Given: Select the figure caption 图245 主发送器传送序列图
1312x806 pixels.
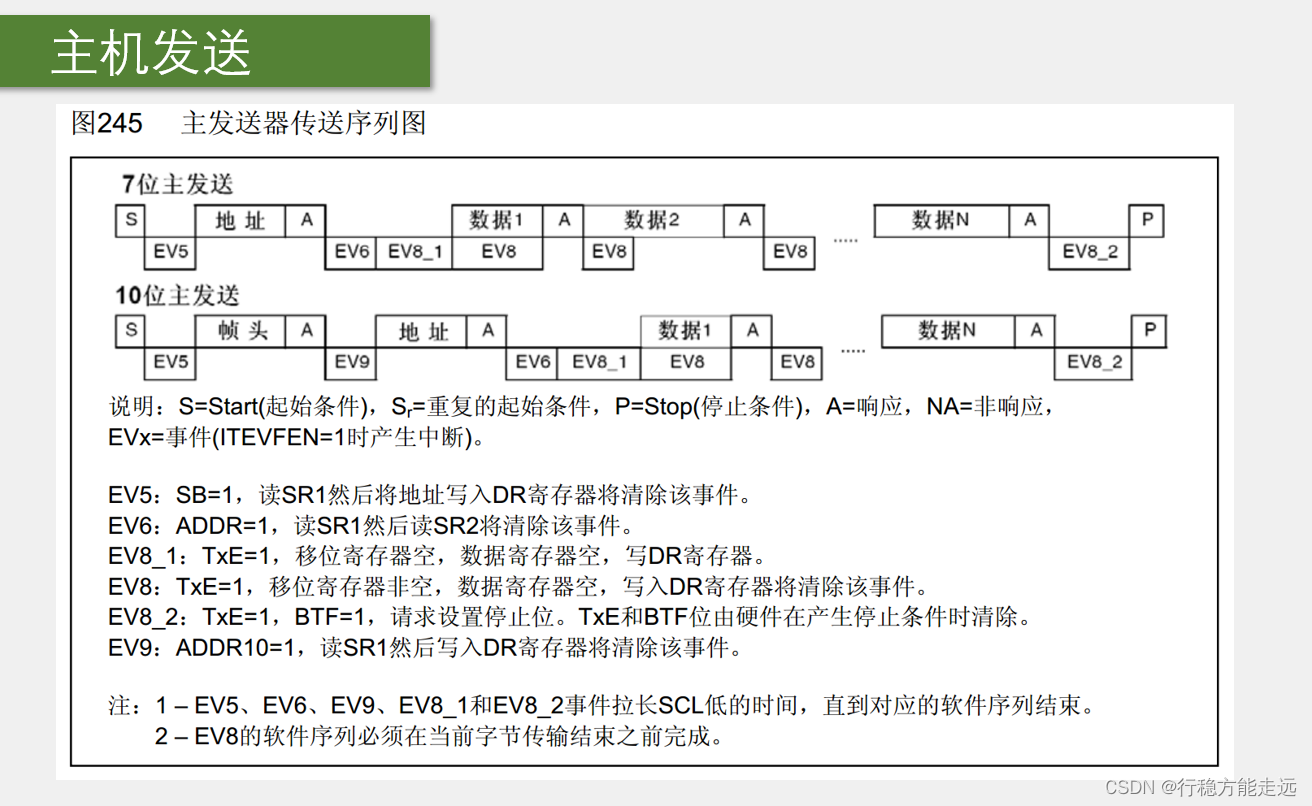Looking at the screenshot, I should (x=249, y=124).
